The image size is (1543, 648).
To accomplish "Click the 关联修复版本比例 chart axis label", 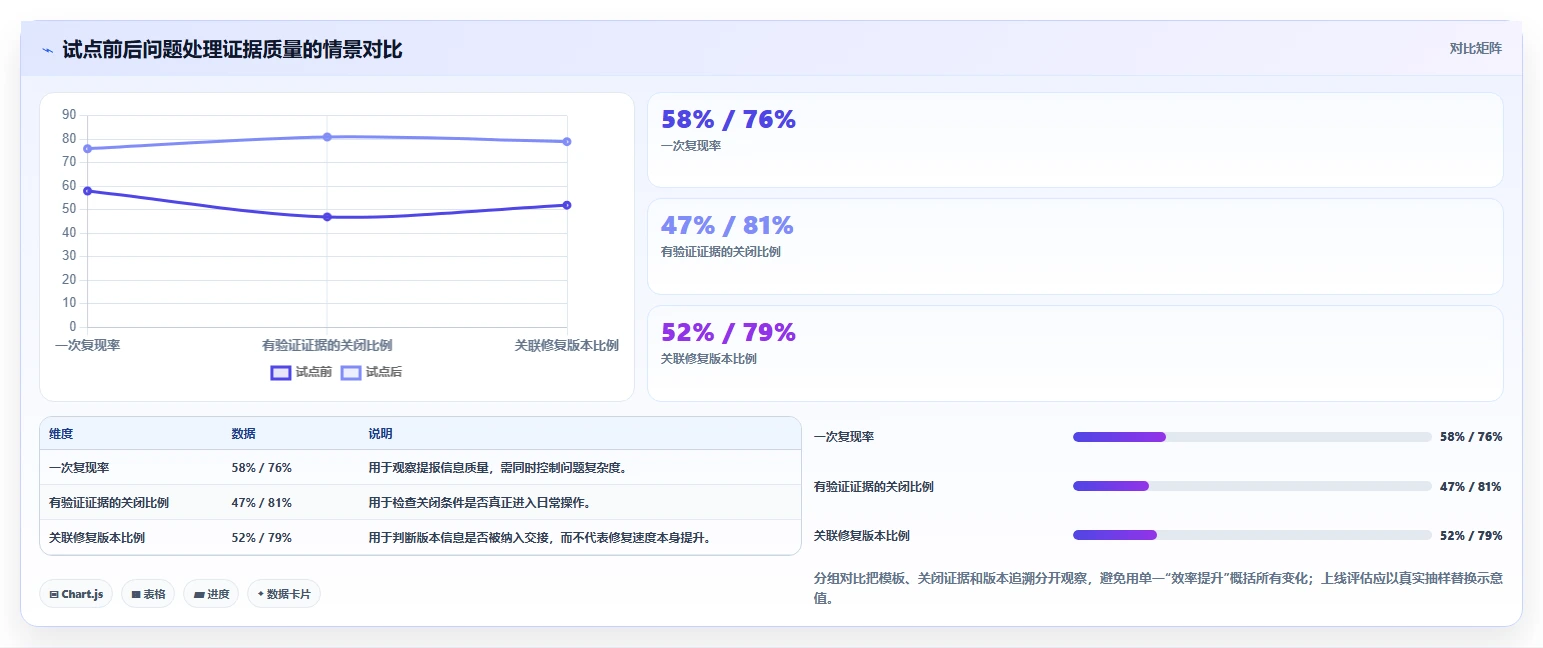I will pyautogui.click(x=567, y=345).
